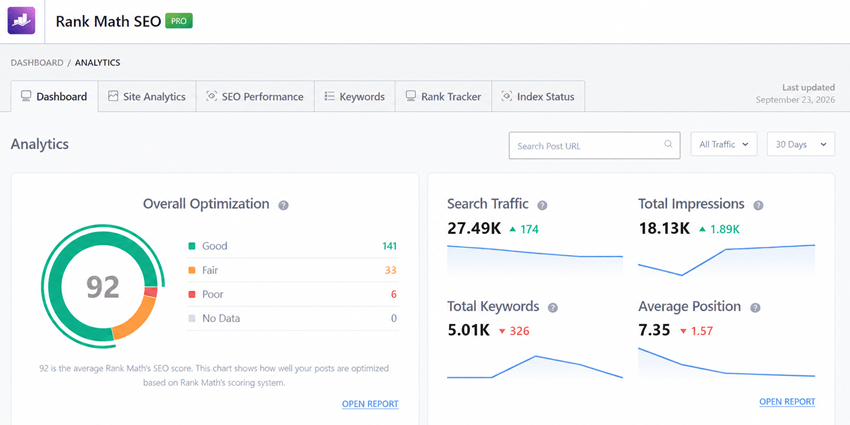The height and width of the screenshot is (425, 850).
Task: Click the Overall Optimization heading
Action: point(206,204)
